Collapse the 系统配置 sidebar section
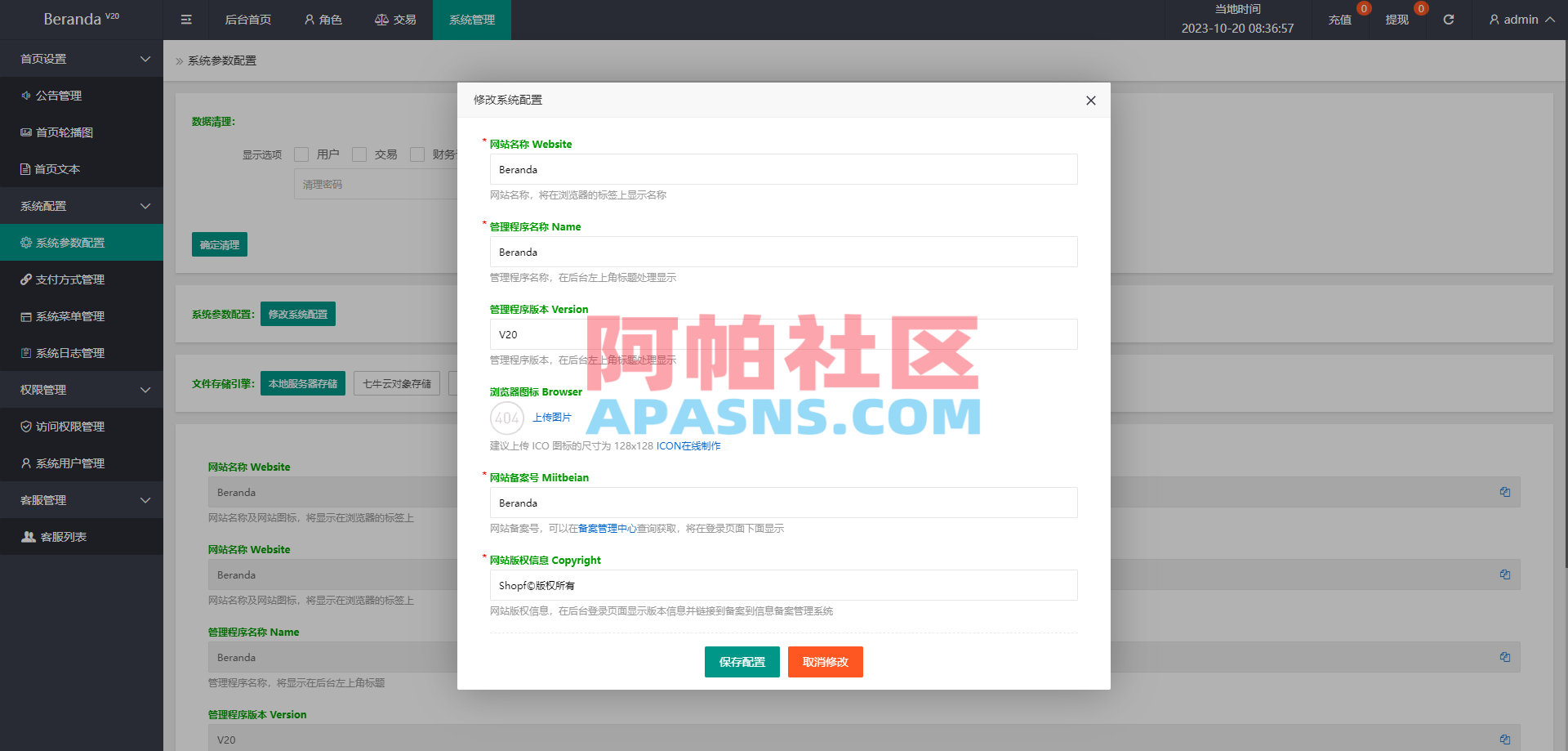Screen dimensions: 1568x751 (x=82, y=205)
